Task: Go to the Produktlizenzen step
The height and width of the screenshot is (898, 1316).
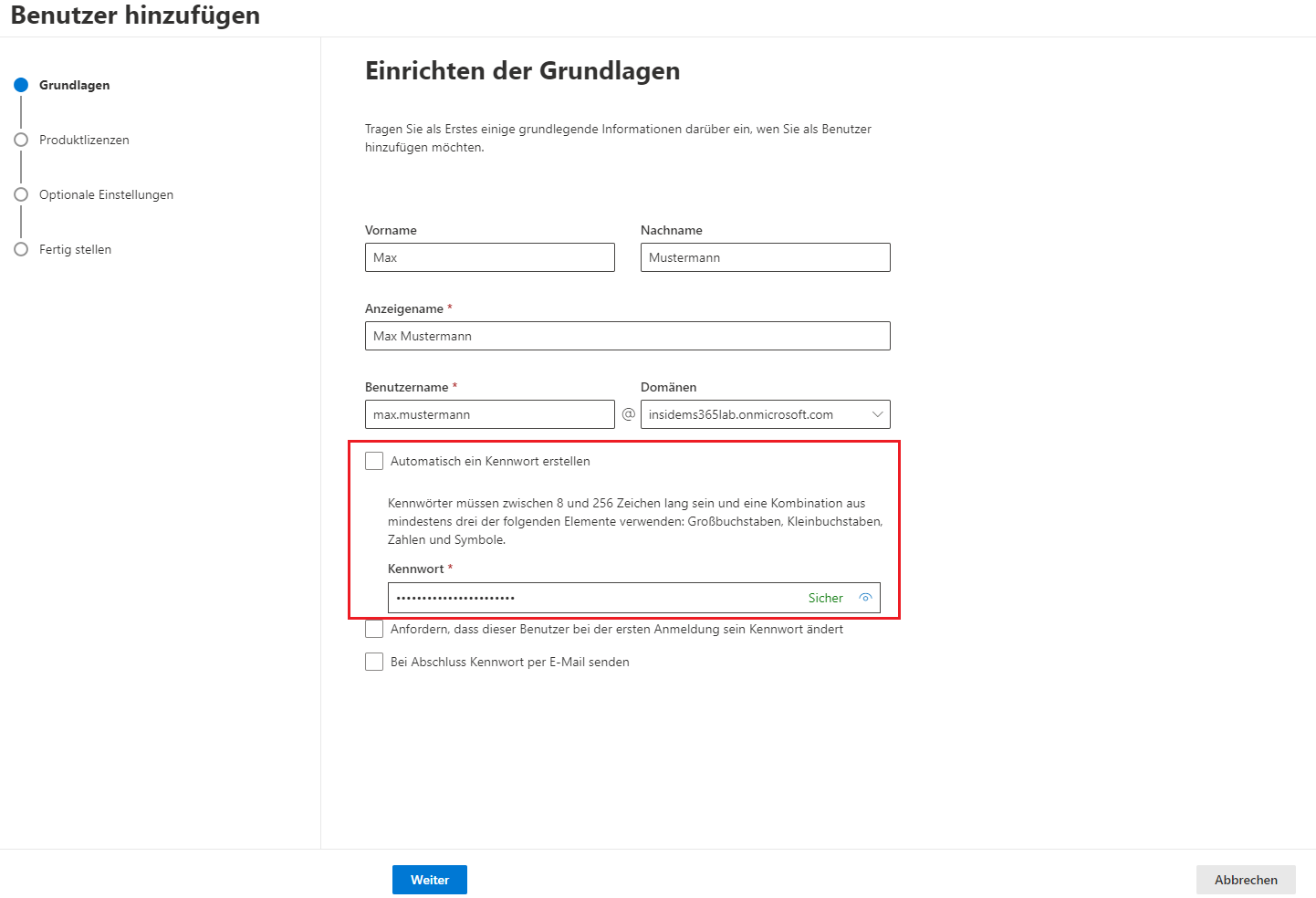Action: point(84,140)
